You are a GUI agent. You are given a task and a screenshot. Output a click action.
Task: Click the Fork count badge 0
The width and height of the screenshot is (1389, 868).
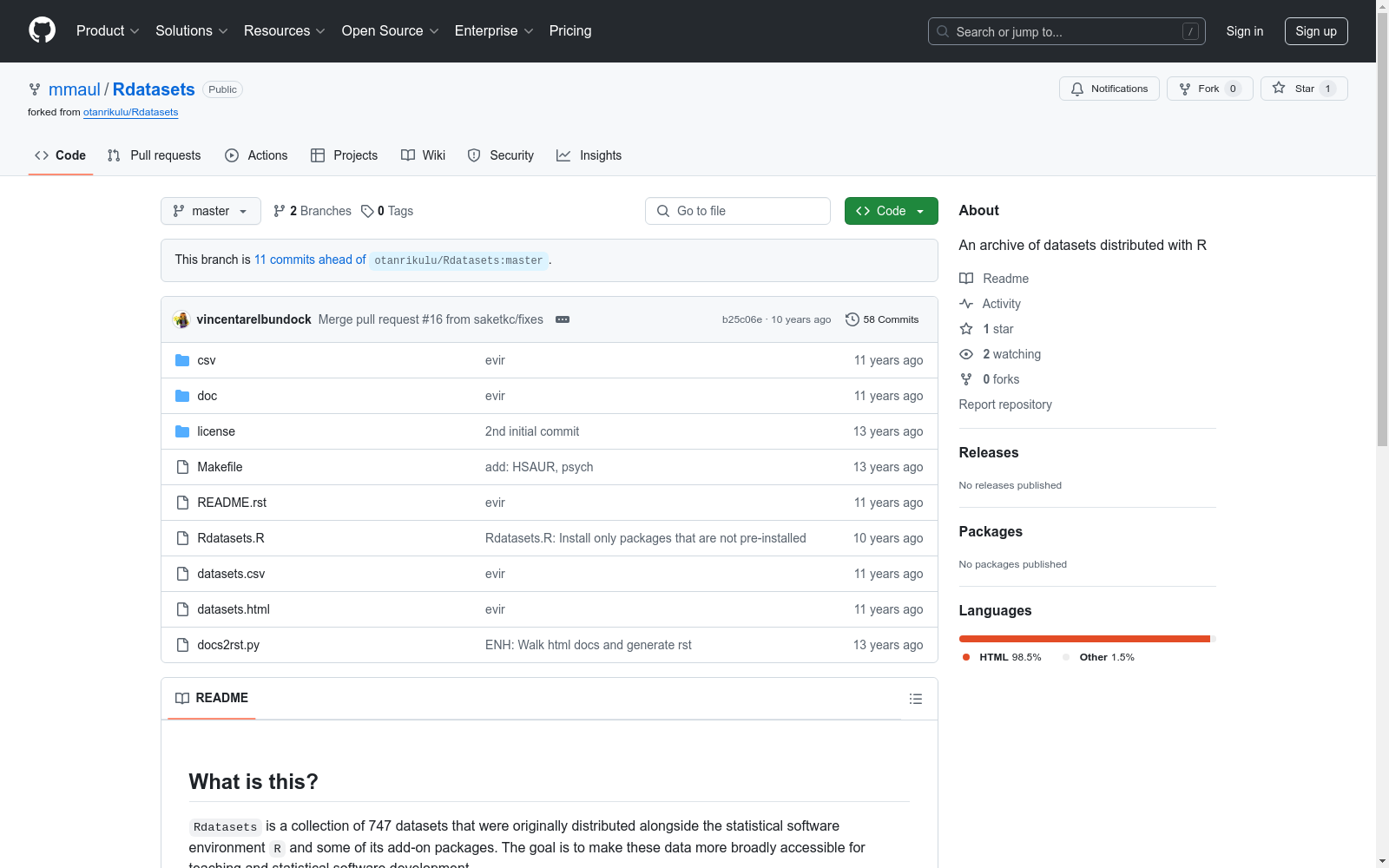pos(1233,89)
